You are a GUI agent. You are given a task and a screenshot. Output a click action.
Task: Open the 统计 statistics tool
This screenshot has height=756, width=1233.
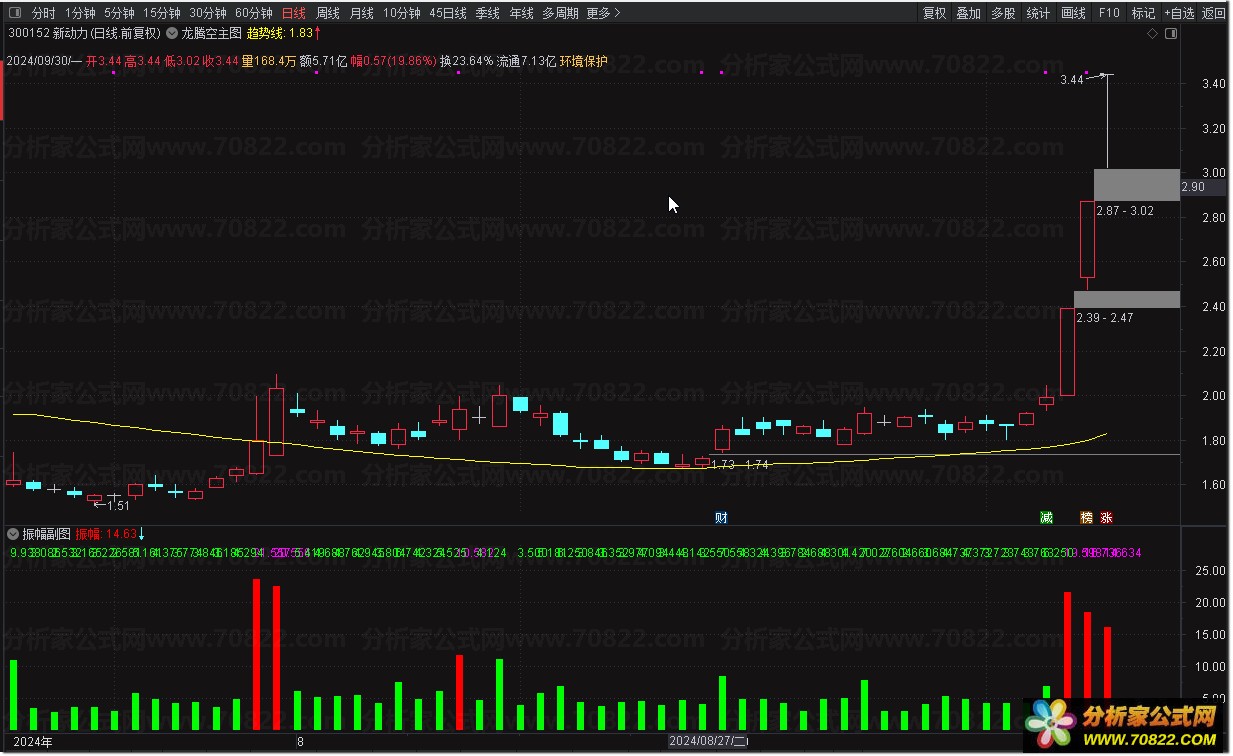[x=1038, y=13]
